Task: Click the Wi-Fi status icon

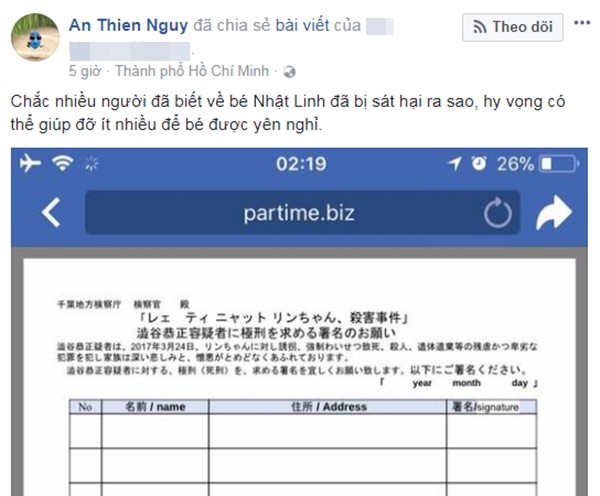Action: (63, 163)
